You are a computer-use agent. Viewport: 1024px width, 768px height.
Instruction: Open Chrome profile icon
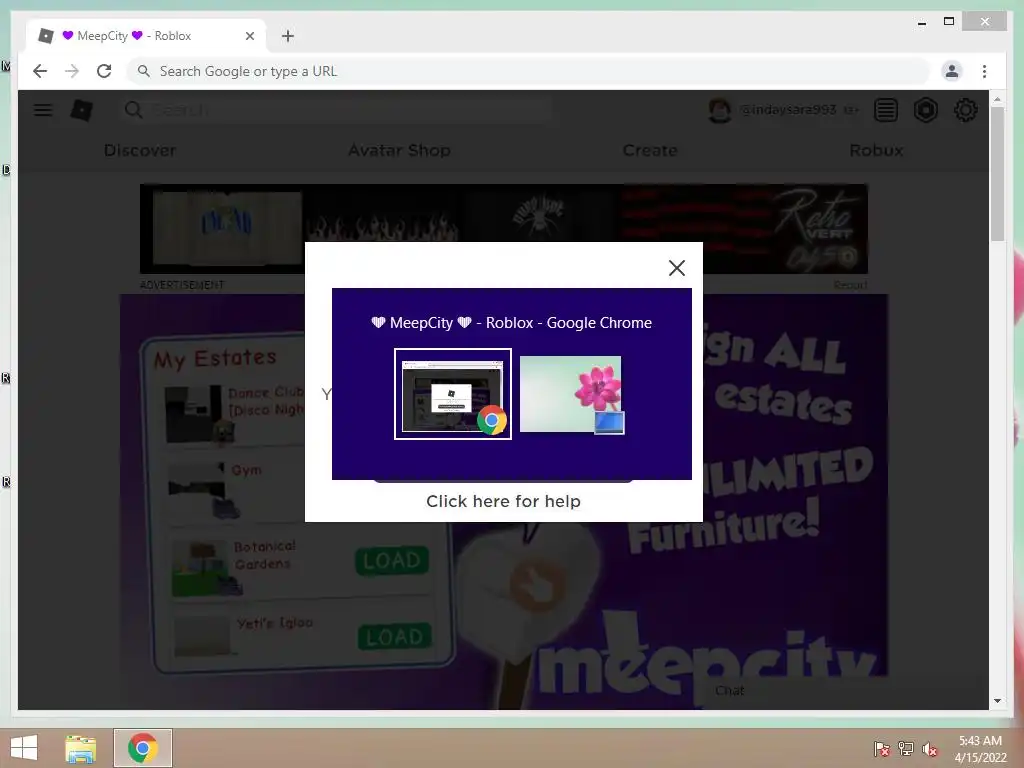(x=952, y=71)
